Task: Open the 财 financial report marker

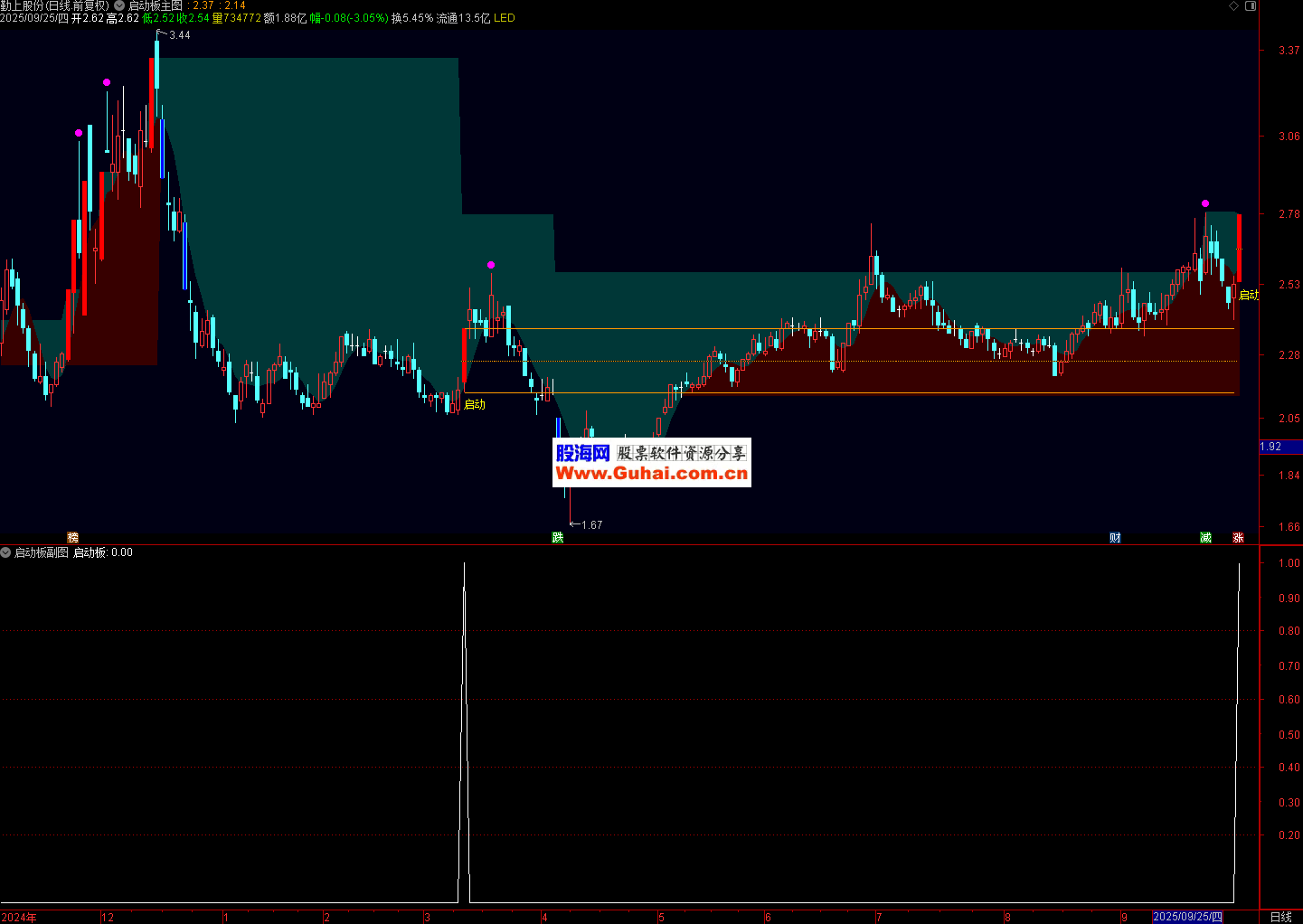Action: click(1115, 538)
